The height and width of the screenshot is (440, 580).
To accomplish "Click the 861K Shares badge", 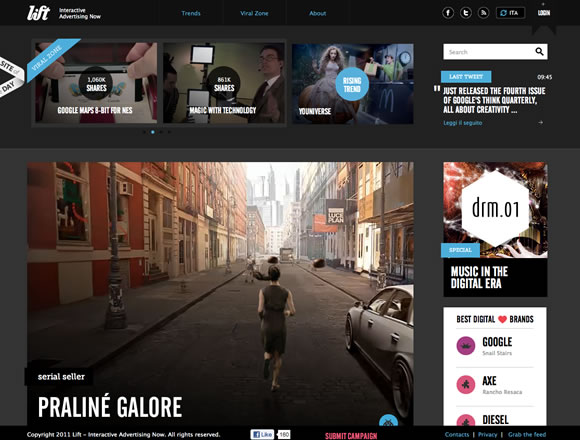I will (224, 84).
